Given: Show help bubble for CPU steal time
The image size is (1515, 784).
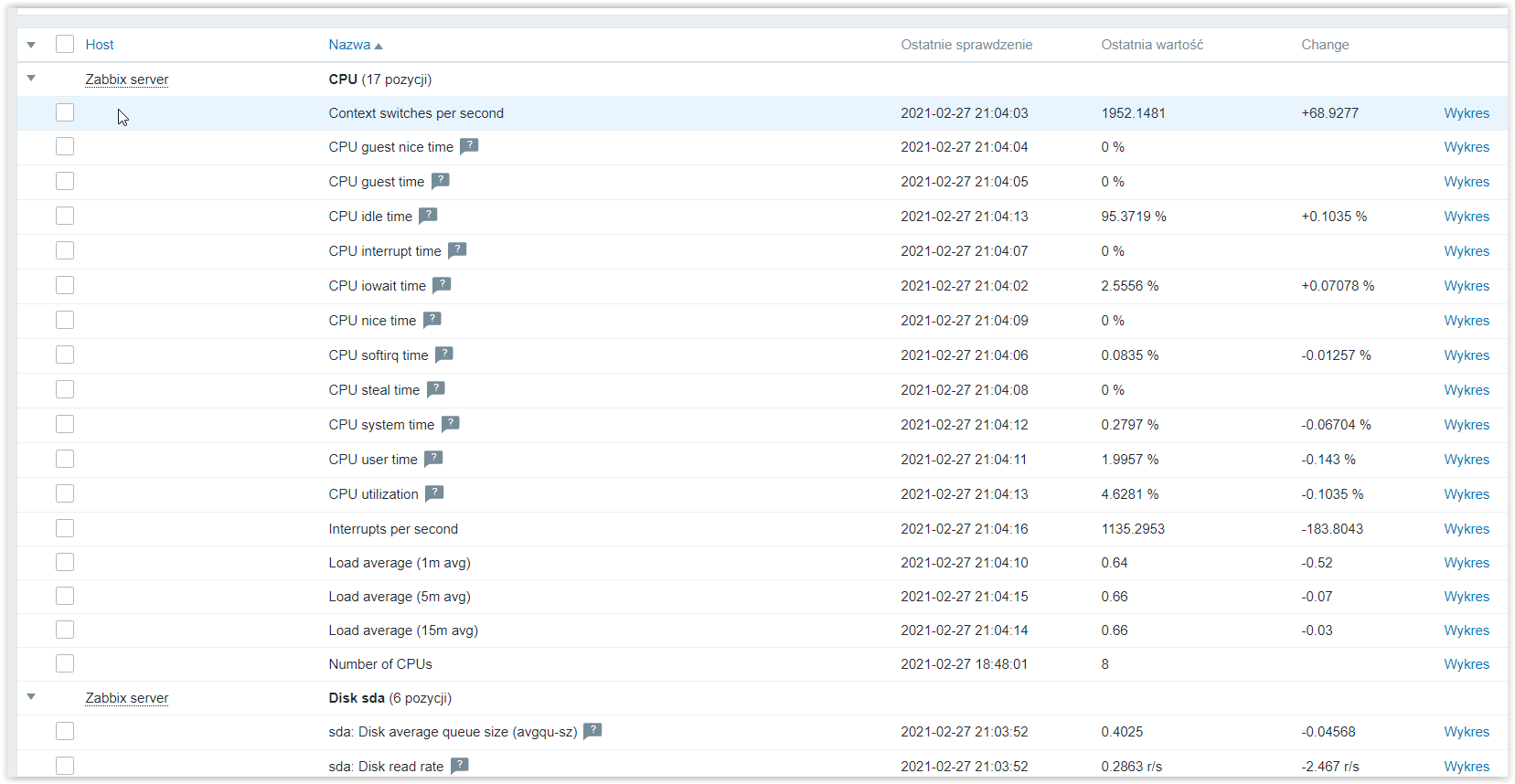Looking at the screenshot, I should tap(436, 388).
